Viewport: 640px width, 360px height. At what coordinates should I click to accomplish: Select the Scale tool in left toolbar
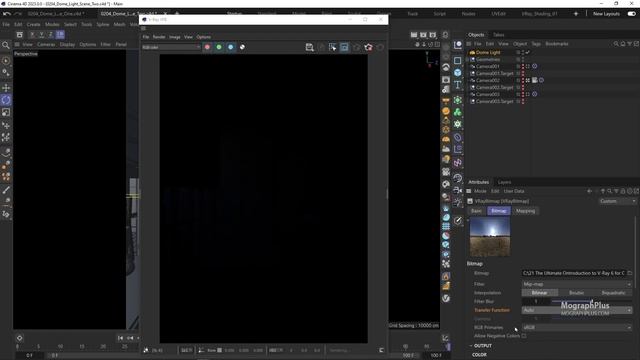tap(6, 112)
